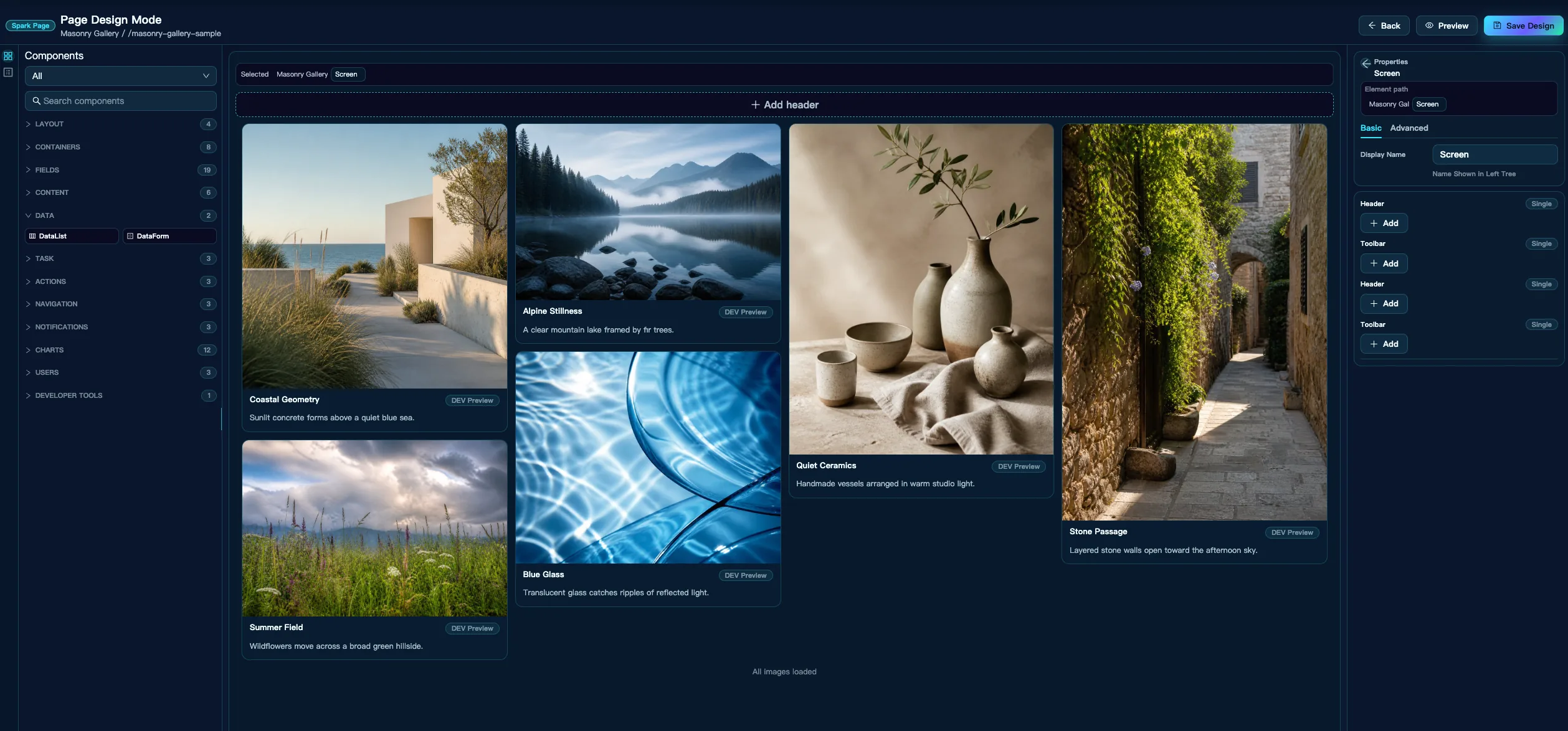The height and width of the screenshot is (731, 1568).
Task: Click DEV Preview badge on Blue Glass
Action: click(745, 575)
